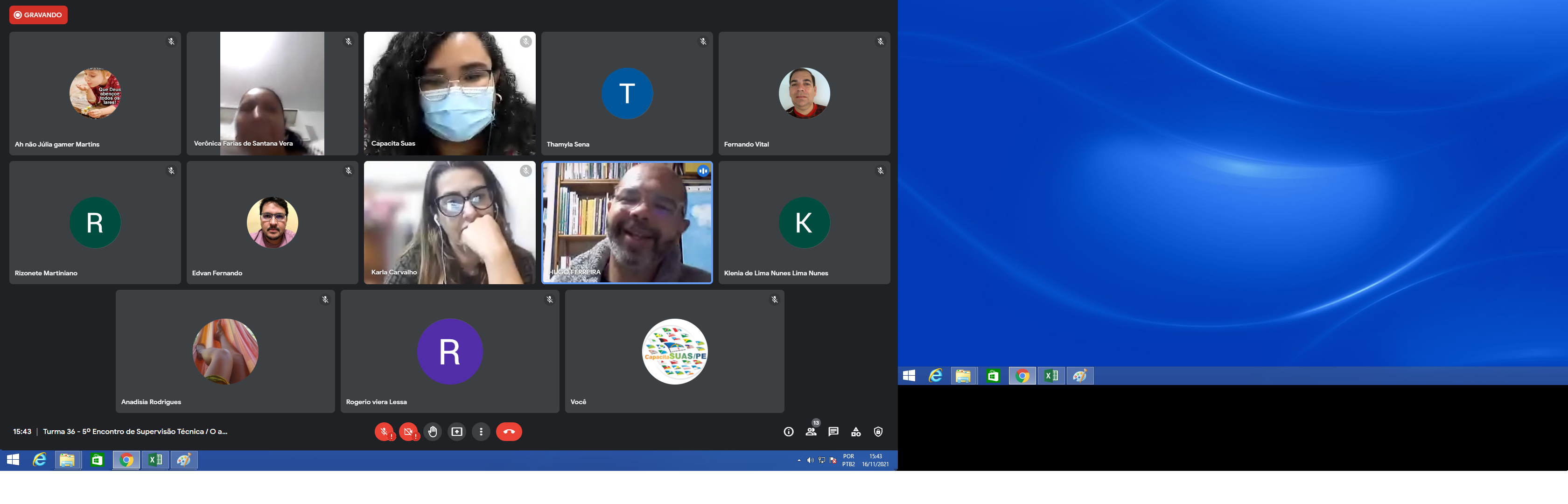The height and width of the screenshot is (504, 1568).
Task: Click the meeting title Turma 36 text
Action: tap(134, 432)
